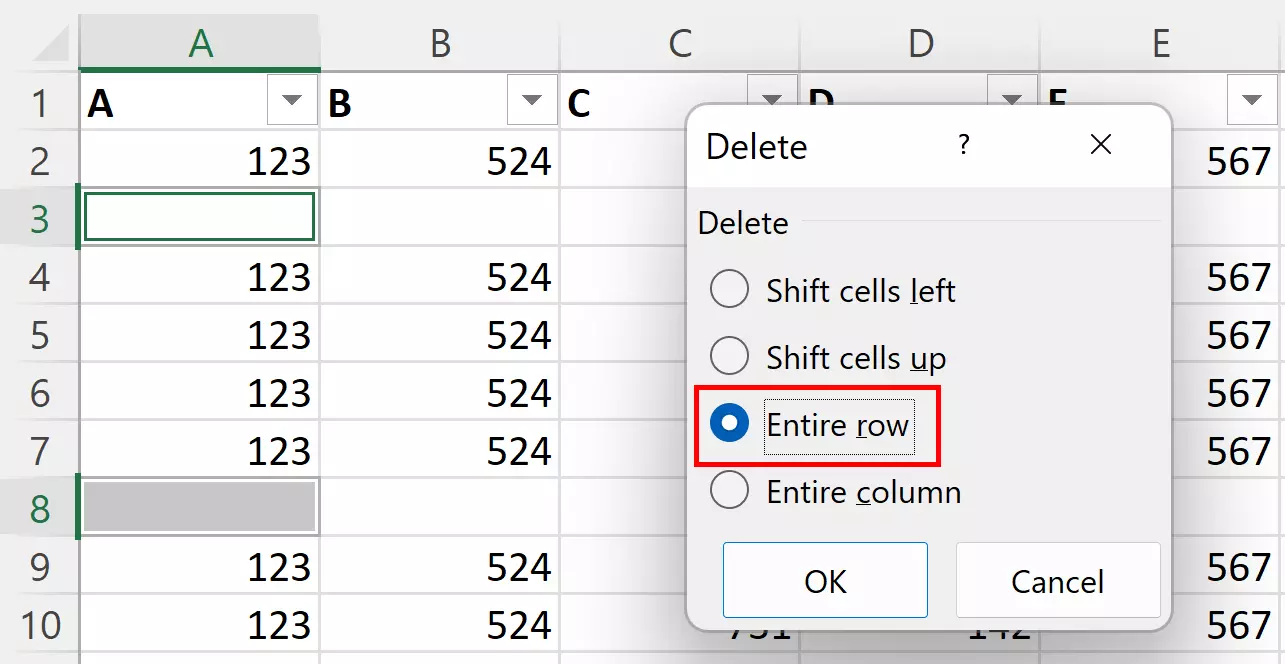Open the filter dropdown in cell E1

pyautogui.click(x=1251, y=101)
